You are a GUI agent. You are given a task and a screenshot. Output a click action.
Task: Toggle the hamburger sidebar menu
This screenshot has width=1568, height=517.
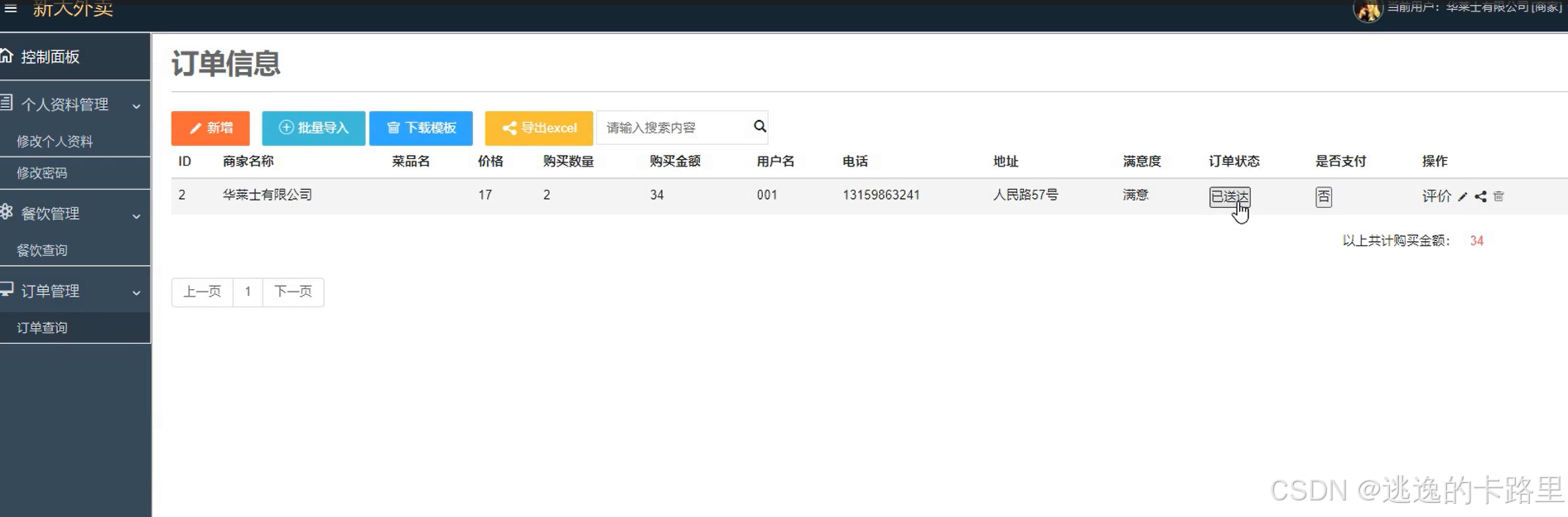tap(11, 8)
